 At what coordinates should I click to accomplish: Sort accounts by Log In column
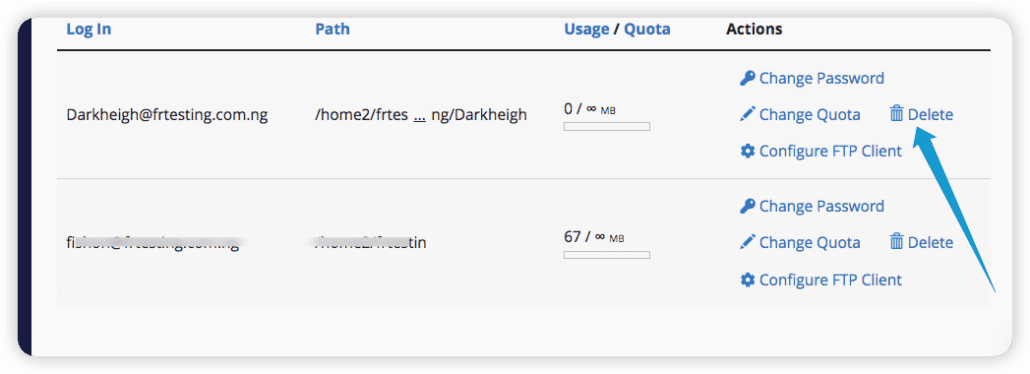[89, 30]
